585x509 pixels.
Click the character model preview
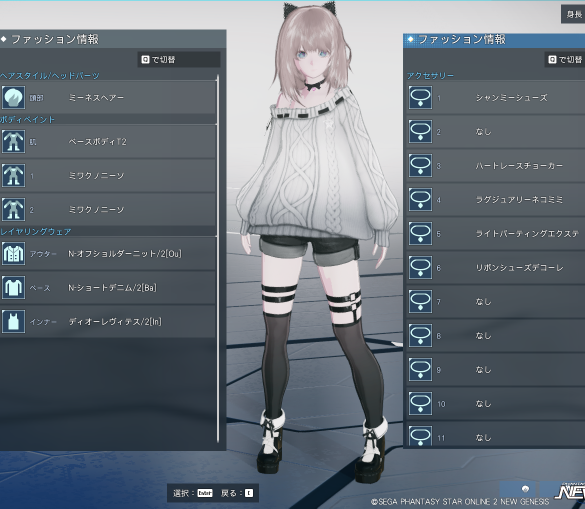click(x=317, y=243)
